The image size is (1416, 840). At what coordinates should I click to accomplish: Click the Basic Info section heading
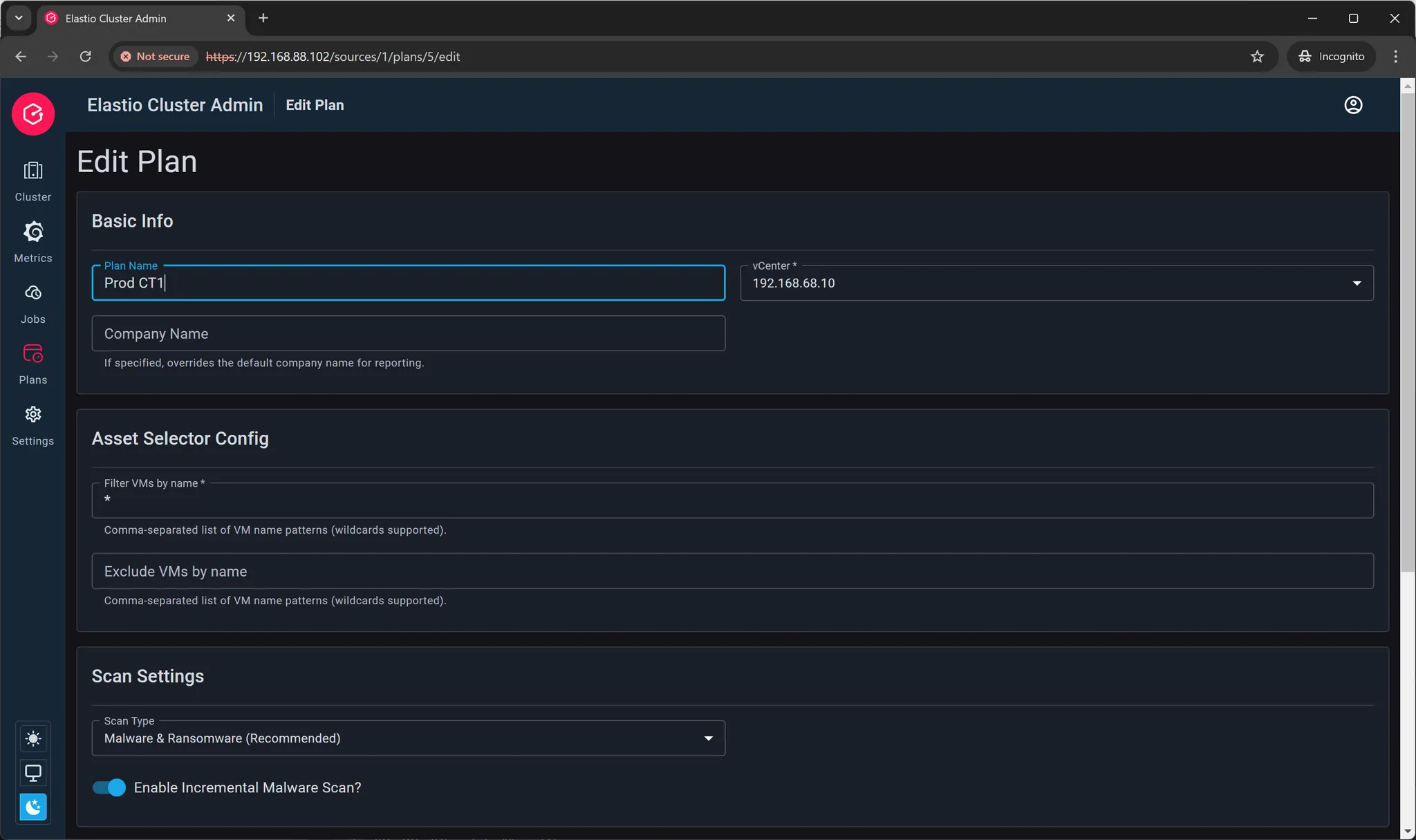tap(132, 221)
